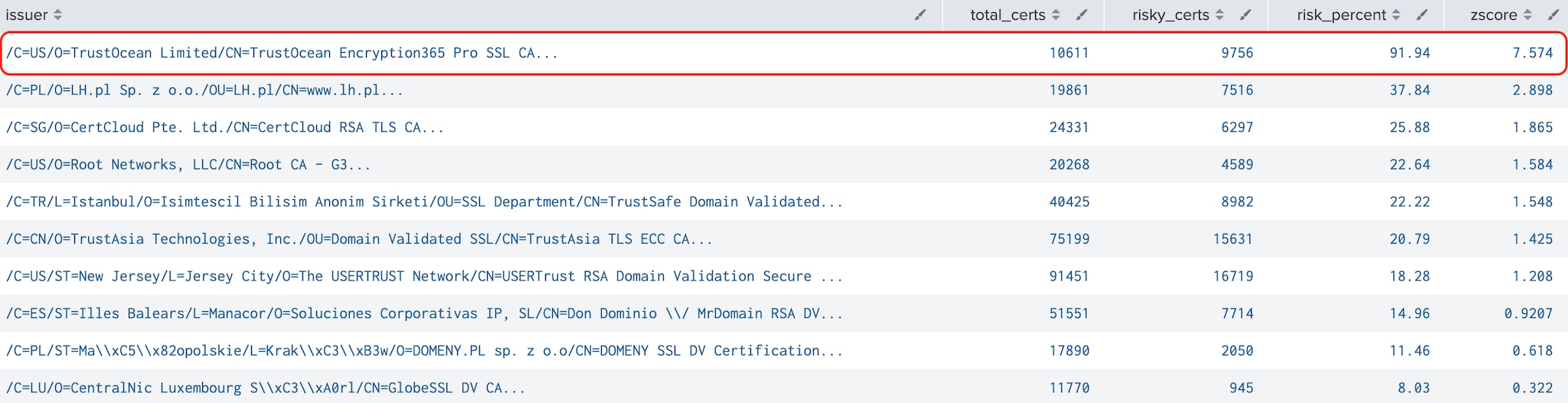The width and height of the screenshot is (1568, 403).
Task: Click the pencil icon in issuer column
Action: pyautogui.click(x=920, y=15)
